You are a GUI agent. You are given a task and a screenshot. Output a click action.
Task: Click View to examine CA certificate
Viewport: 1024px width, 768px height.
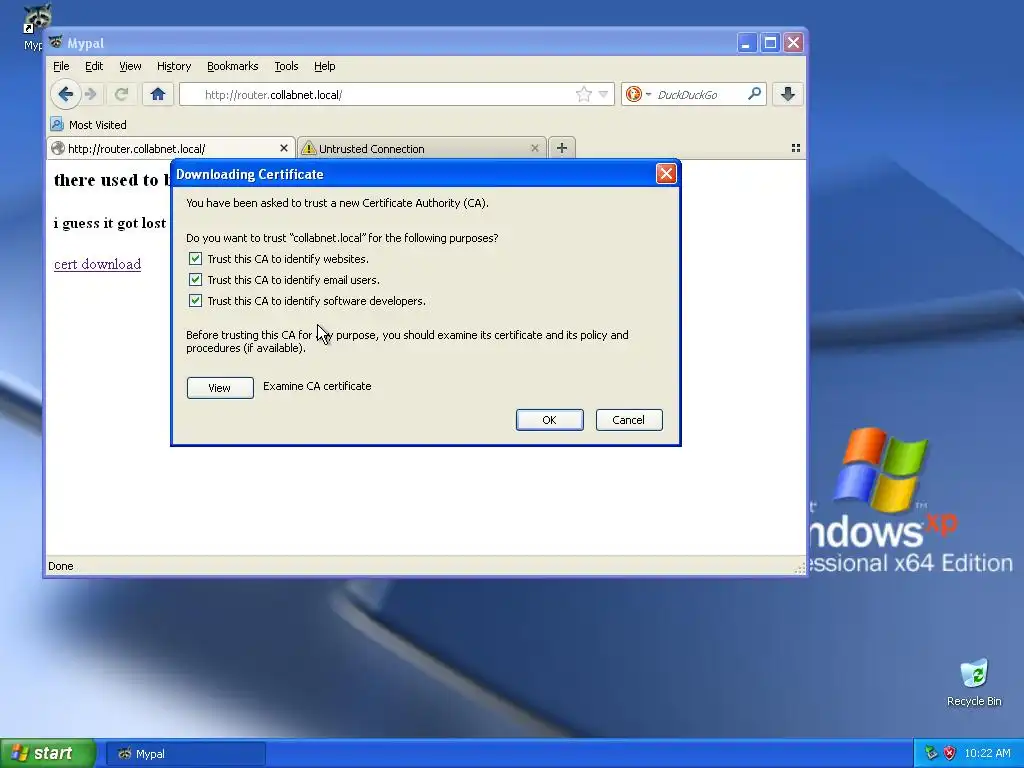tap(220, 388)
